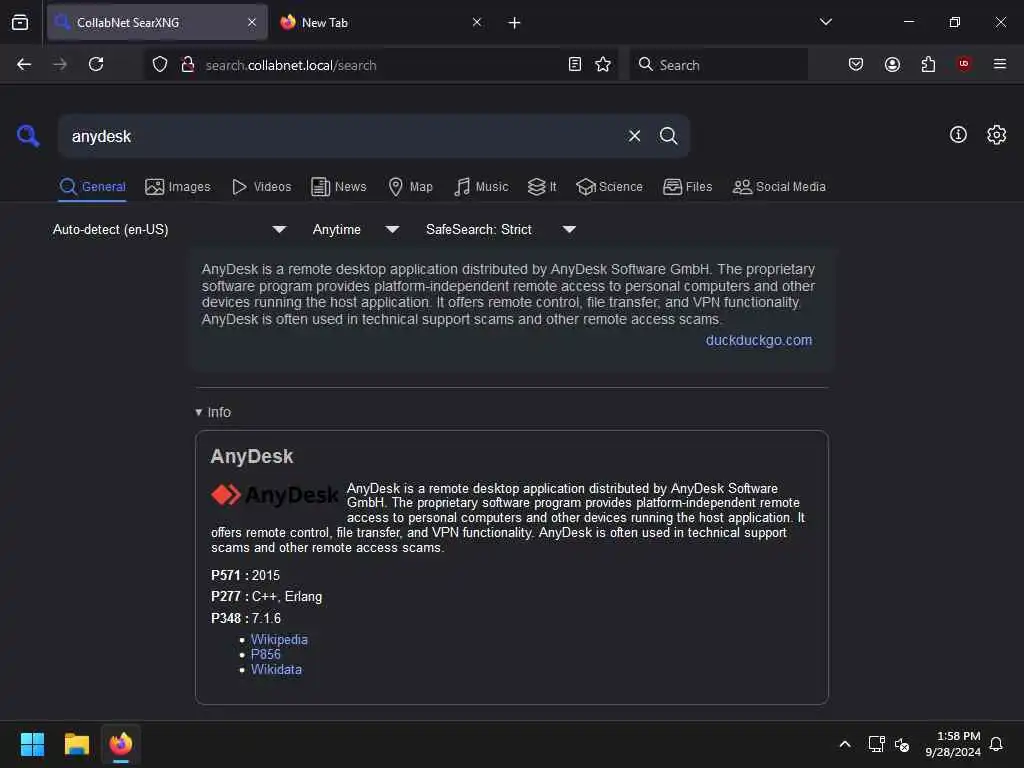
Task: Switch to Science category
Action: (609, 187)
